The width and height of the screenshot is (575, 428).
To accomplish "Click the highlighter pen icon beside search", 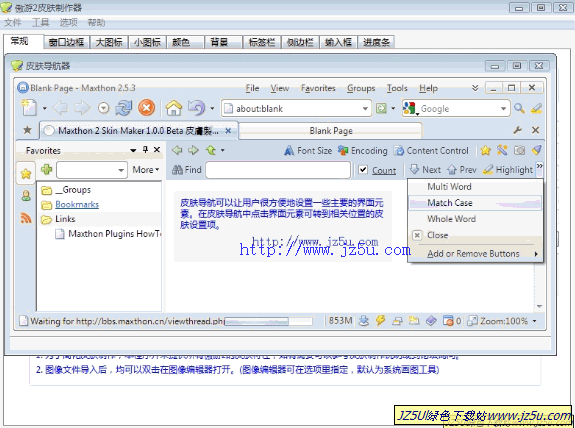I will pyautogui.click(x=536, y=108).
